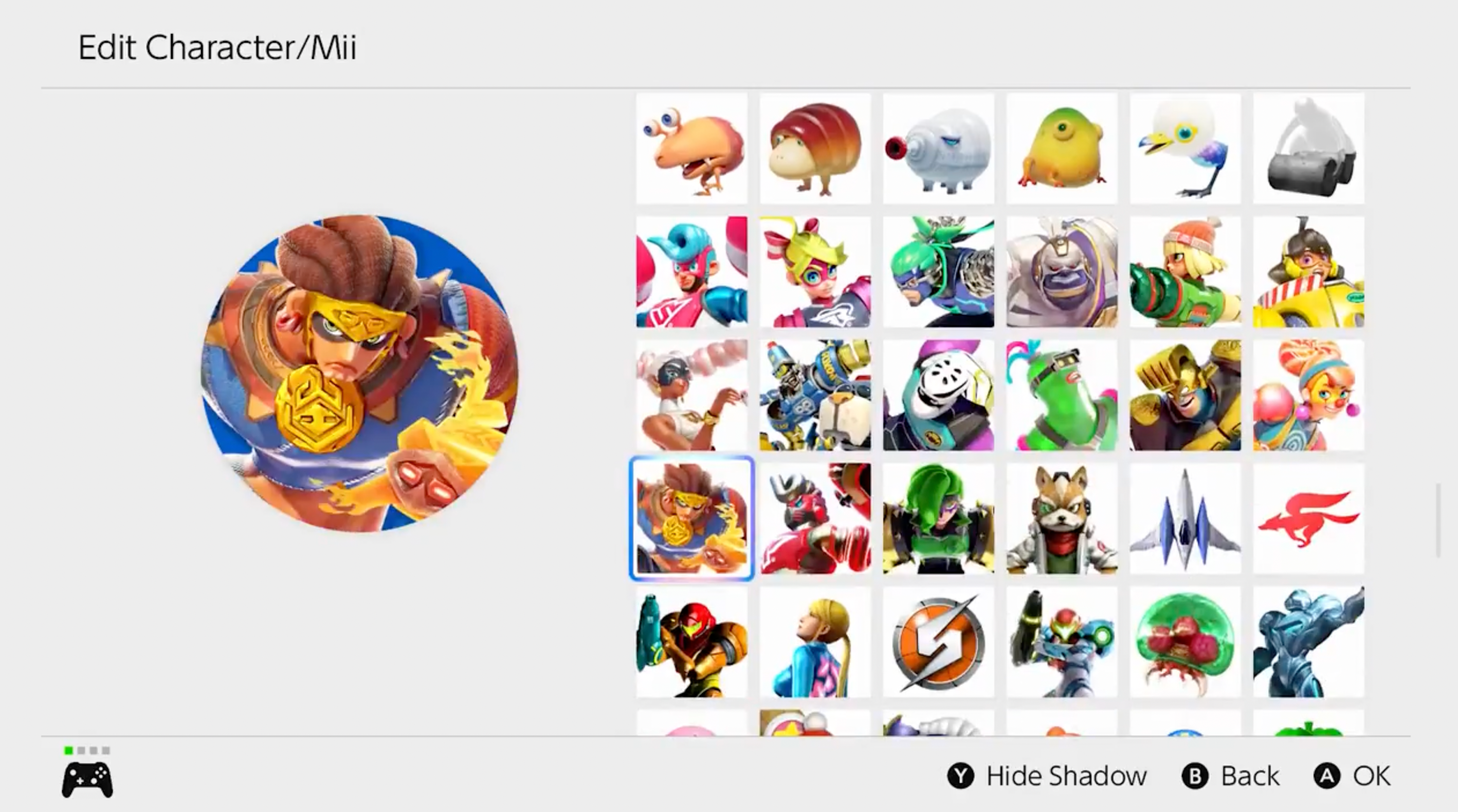Viewport: 1458px width, 812px height.
Task: Choose the Arwing spaceship icon
Action: [1184, 519]
